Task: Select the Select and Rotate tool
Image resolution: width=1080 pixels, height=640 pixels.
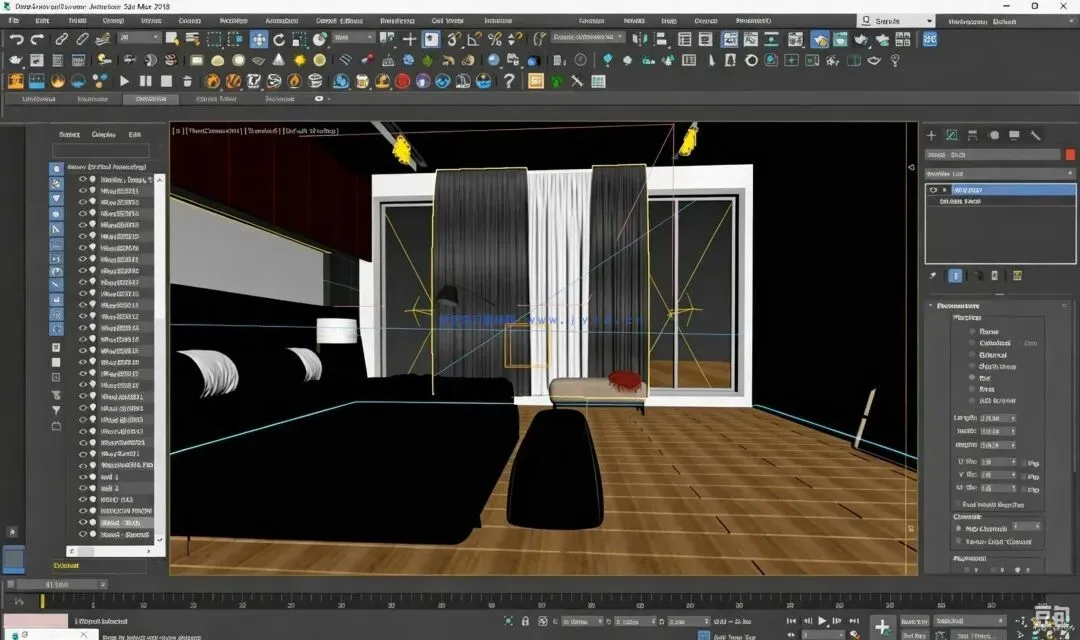Action: pyautogui.click(x=279, y=39)
